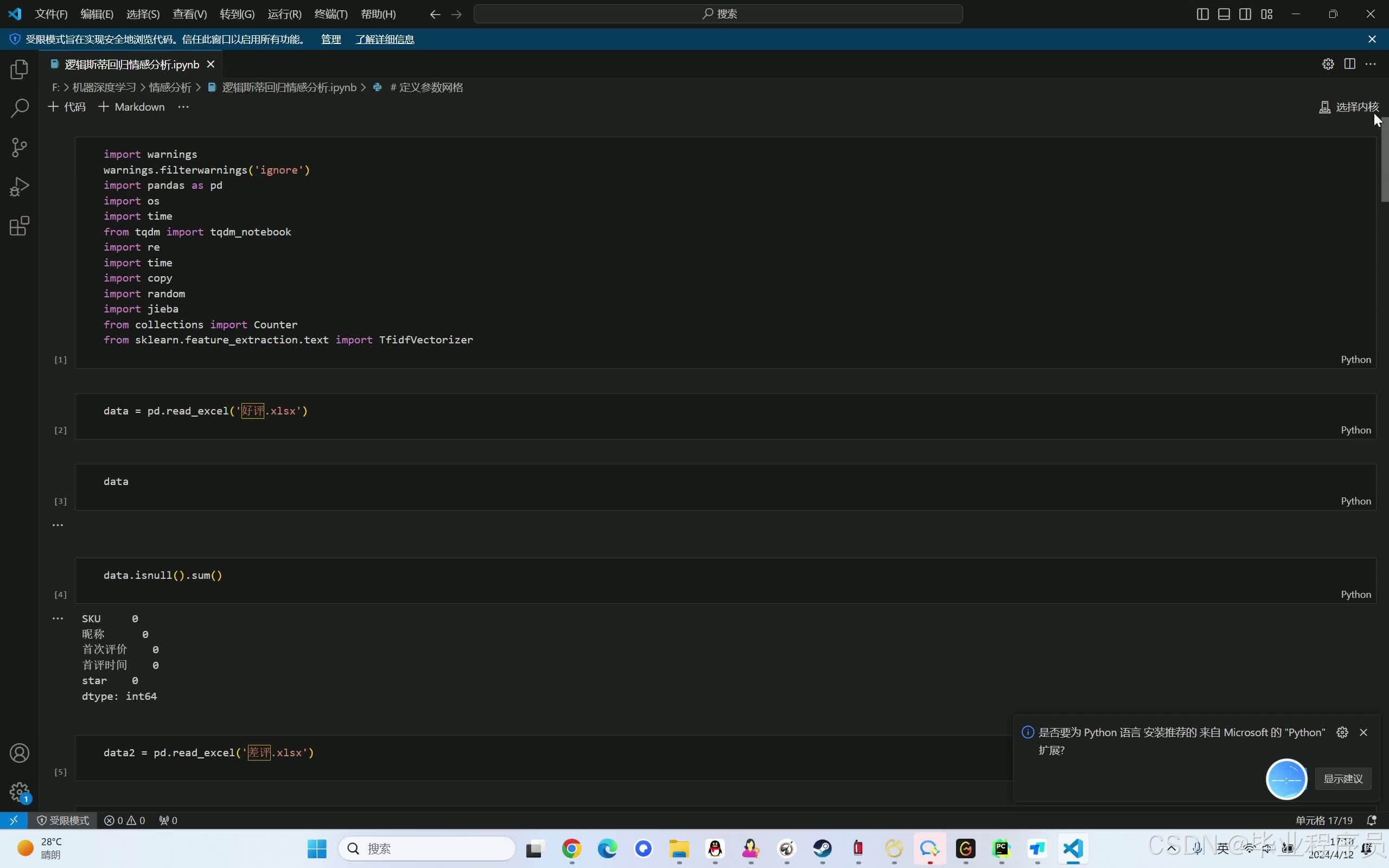Click Python language label of cell 1
The width and height of the screenshot is (1389, 868).
click(1356, 359)
